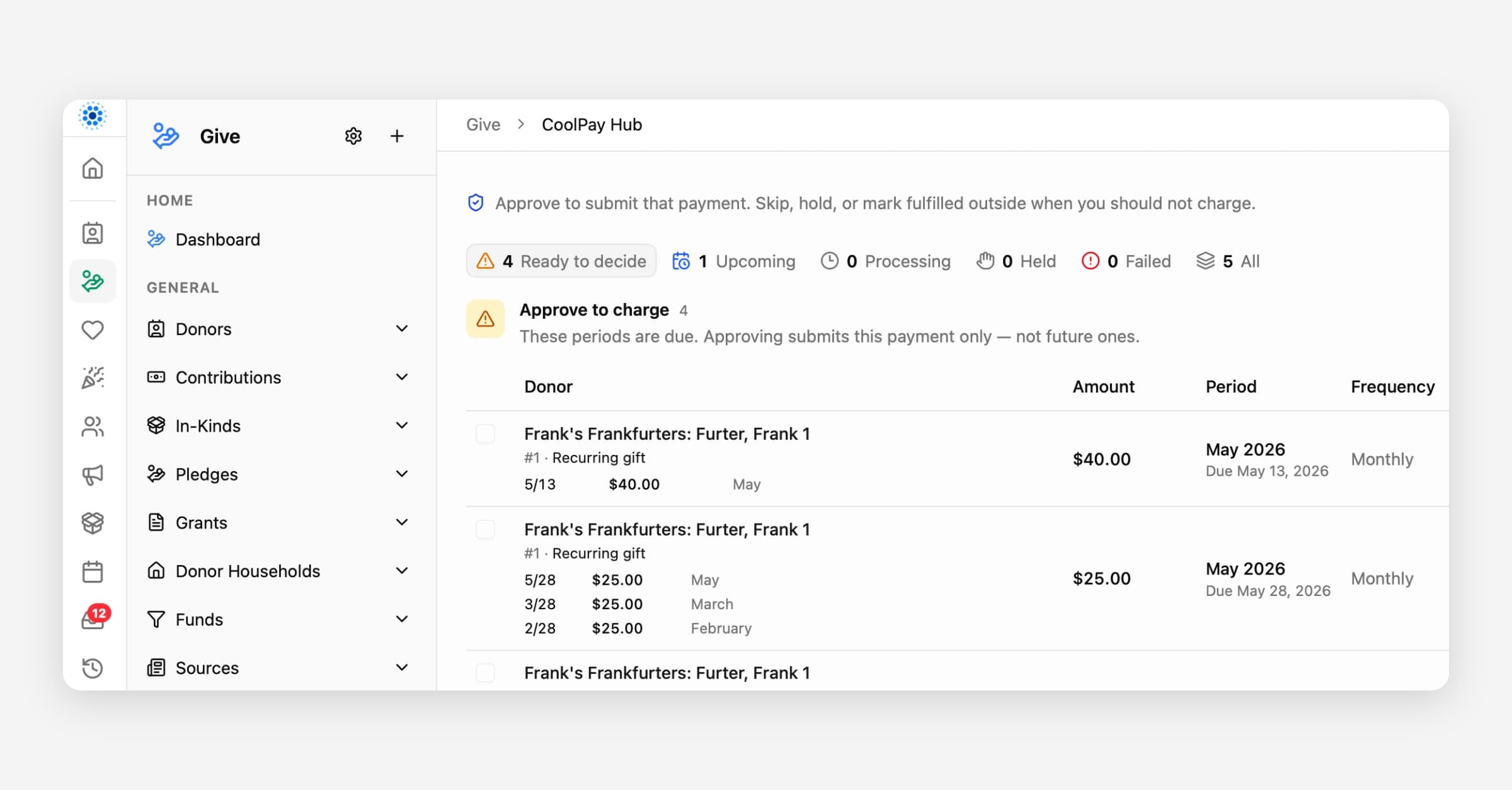1512x790 pixels.
Task: Click the Dashboard icon in sidebar
Action: pyautogui.click(x=156, y=239)
